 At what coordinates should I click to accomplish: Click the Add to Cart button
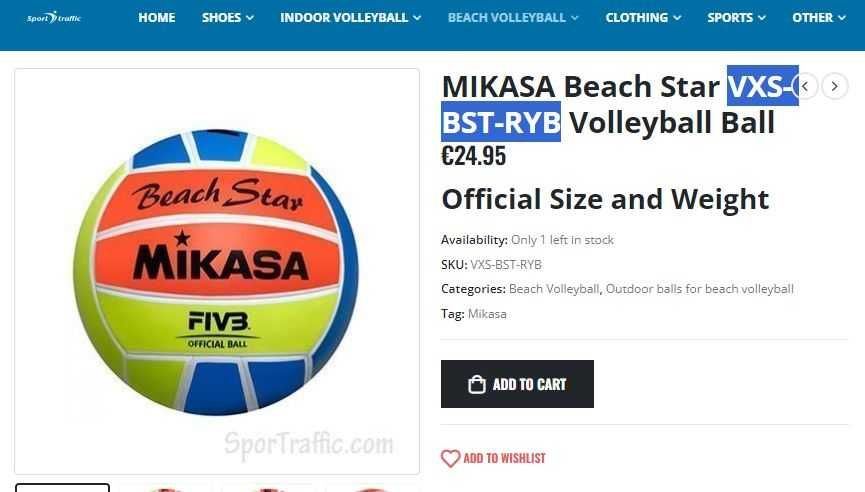click(517, 384)
